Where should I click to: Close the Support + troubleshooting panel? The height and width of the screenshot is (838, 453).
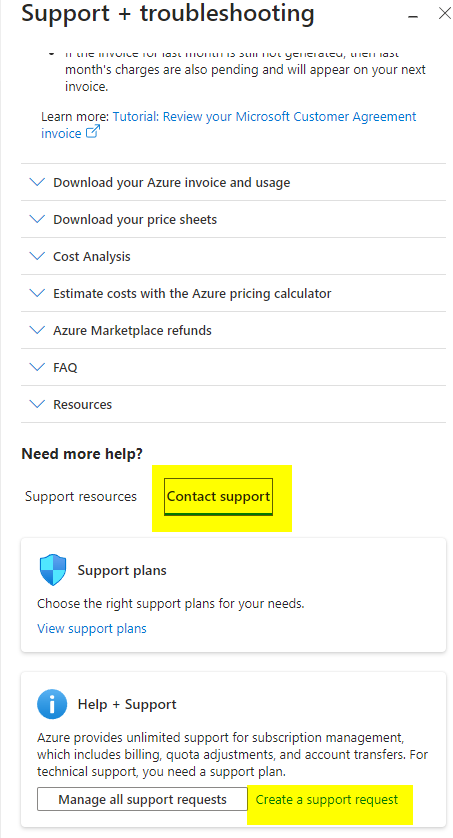(444, 13)
